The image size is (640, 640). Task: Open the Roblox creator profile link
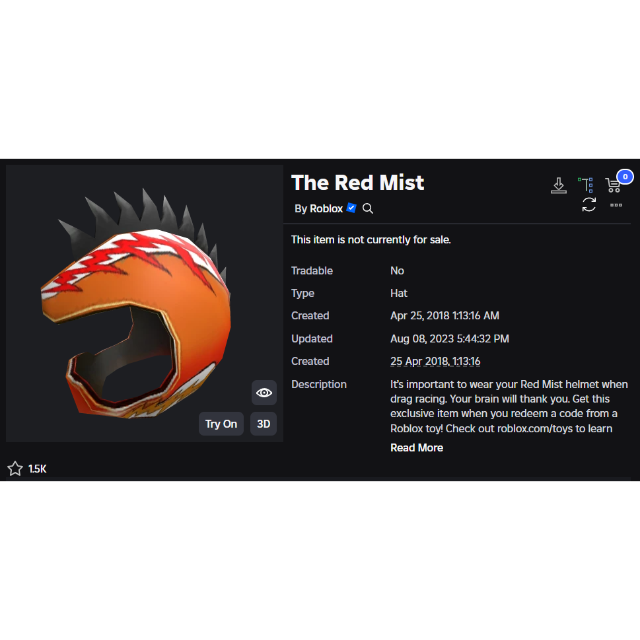tap(326, 209)
